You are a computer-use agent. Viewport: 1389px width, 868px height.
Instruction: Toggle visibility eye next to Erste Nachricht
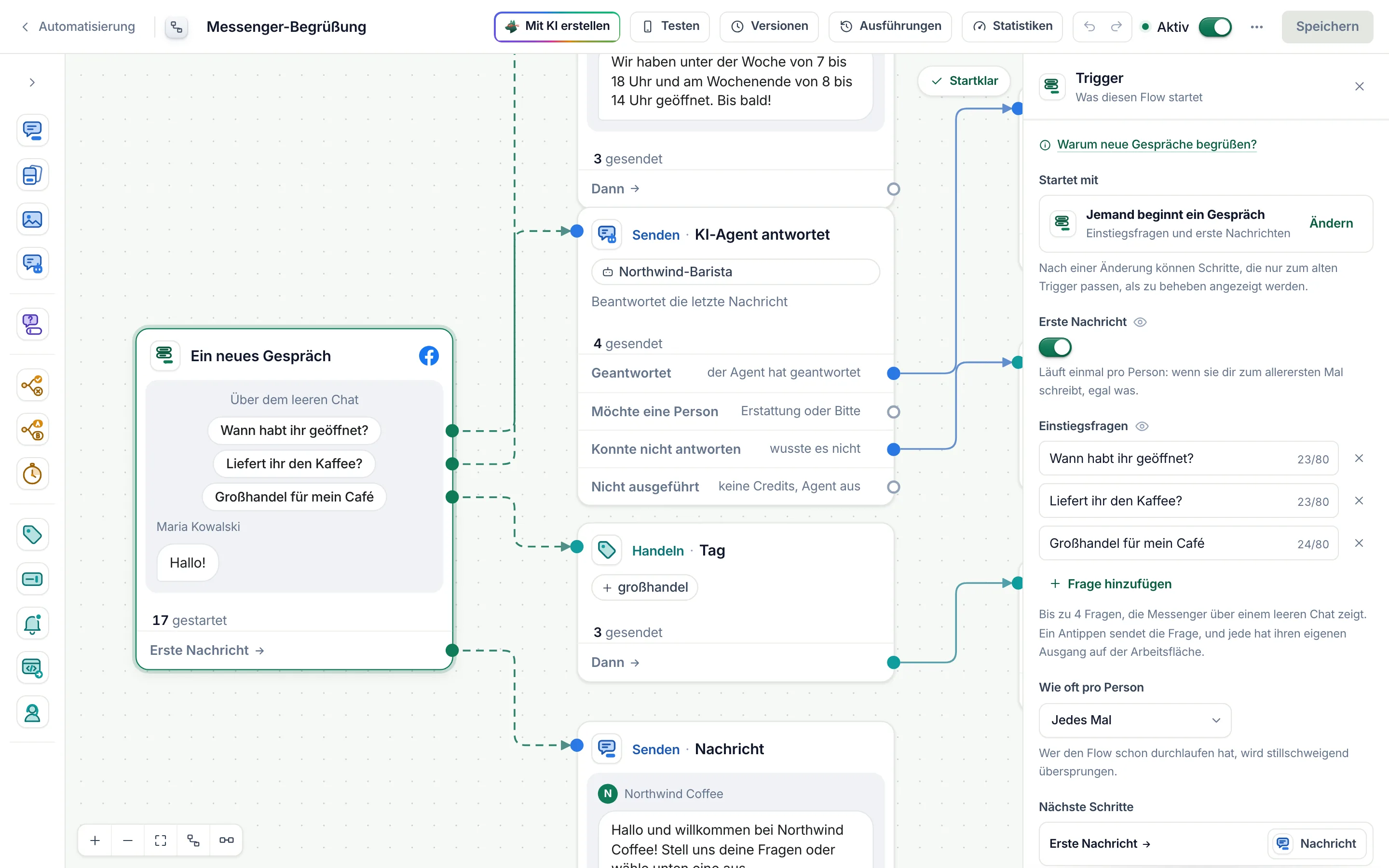(1140, 322)
